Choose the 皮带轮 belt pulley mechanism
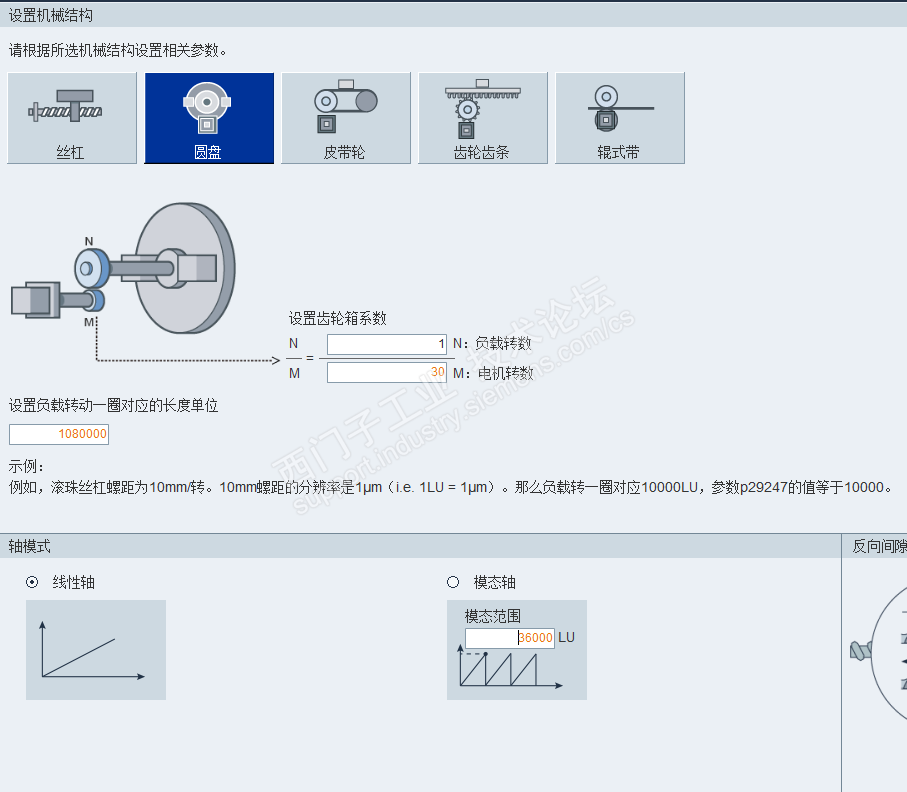This screenshot has width=907, height=792. coord(346,118)
